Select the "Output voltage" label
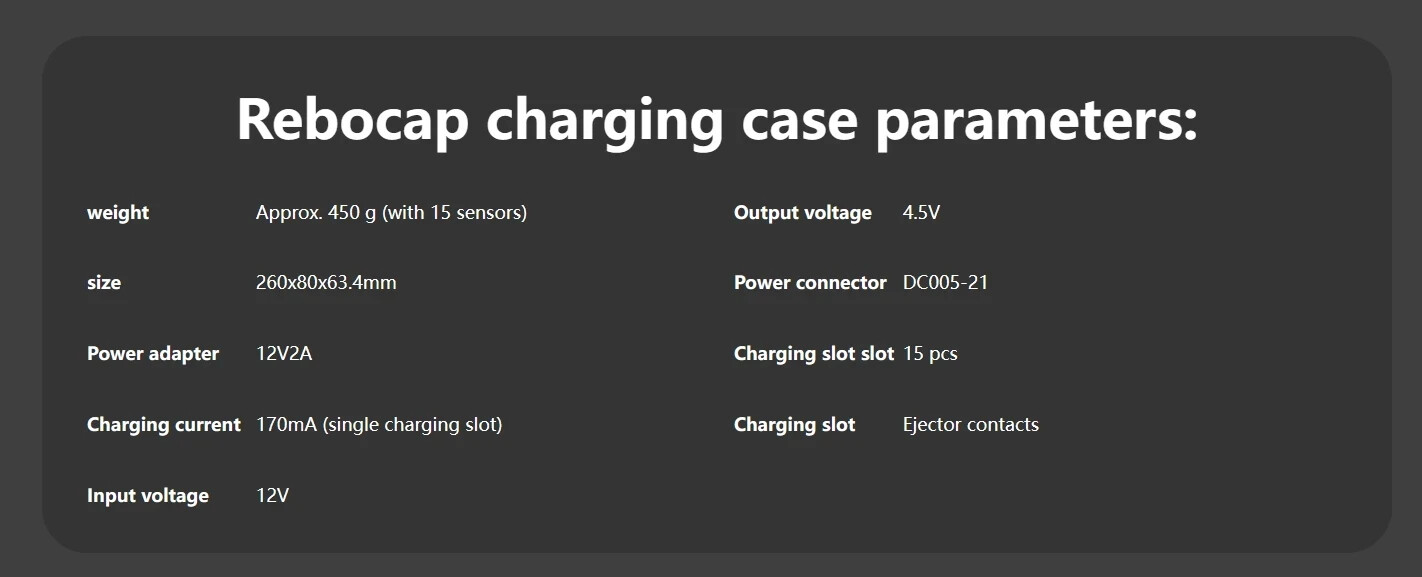This screenshot has width=1422, height=577. click(803, 213)
